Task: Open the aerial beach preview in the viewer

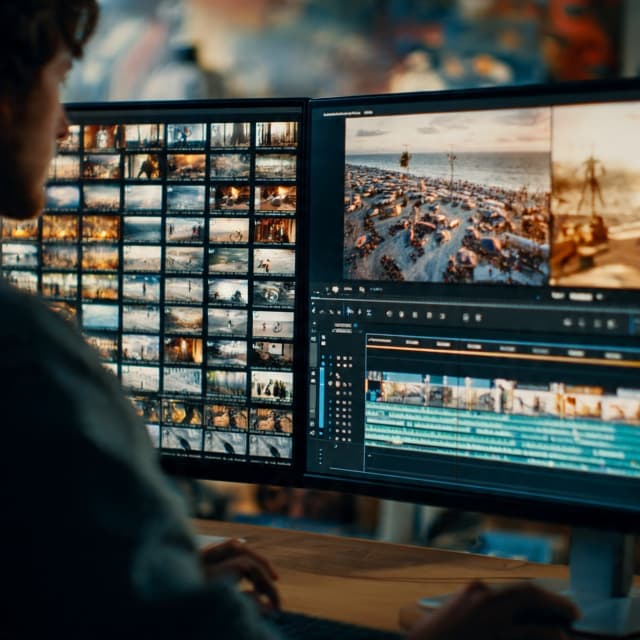Action: click(447, 196)
